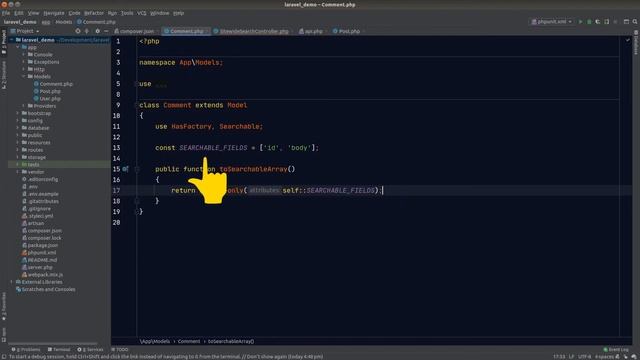This screenshot has height=360, width=640.
Task: Open the phpunit.xml run configuration dropdown
Action: pos(552,22)
